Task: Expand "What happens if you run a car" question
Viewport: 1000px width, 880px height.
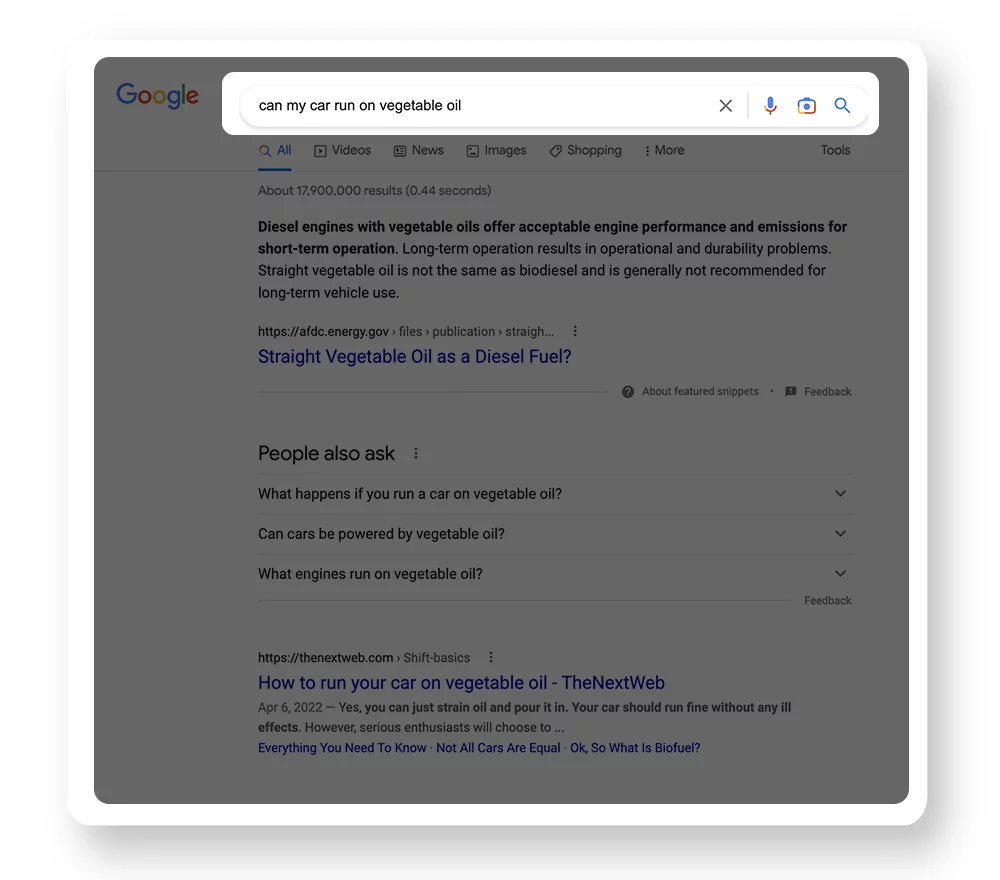Action: coord(840,494)
